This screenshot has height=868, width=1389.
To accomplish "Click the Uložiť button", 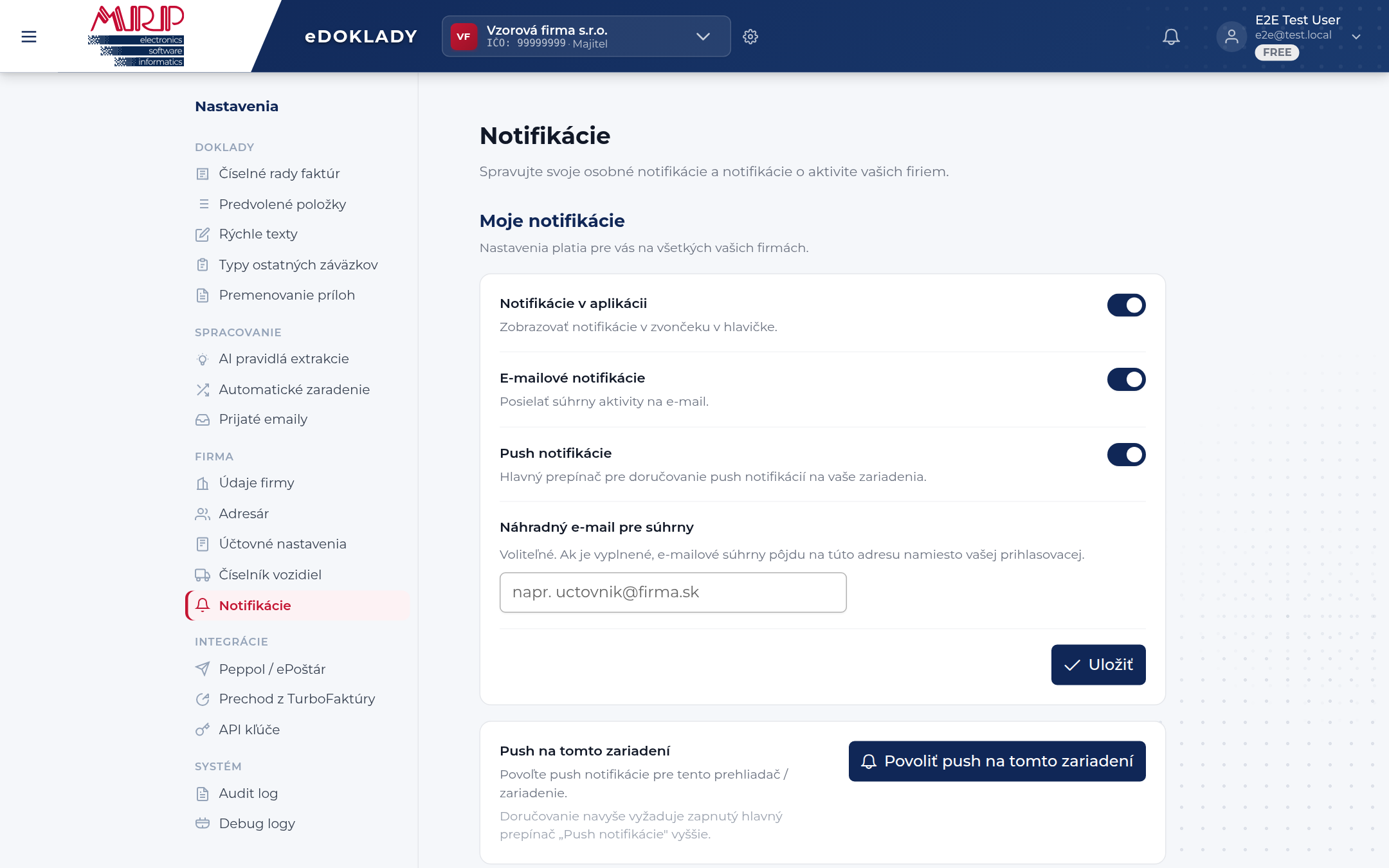I will 1098,665.
